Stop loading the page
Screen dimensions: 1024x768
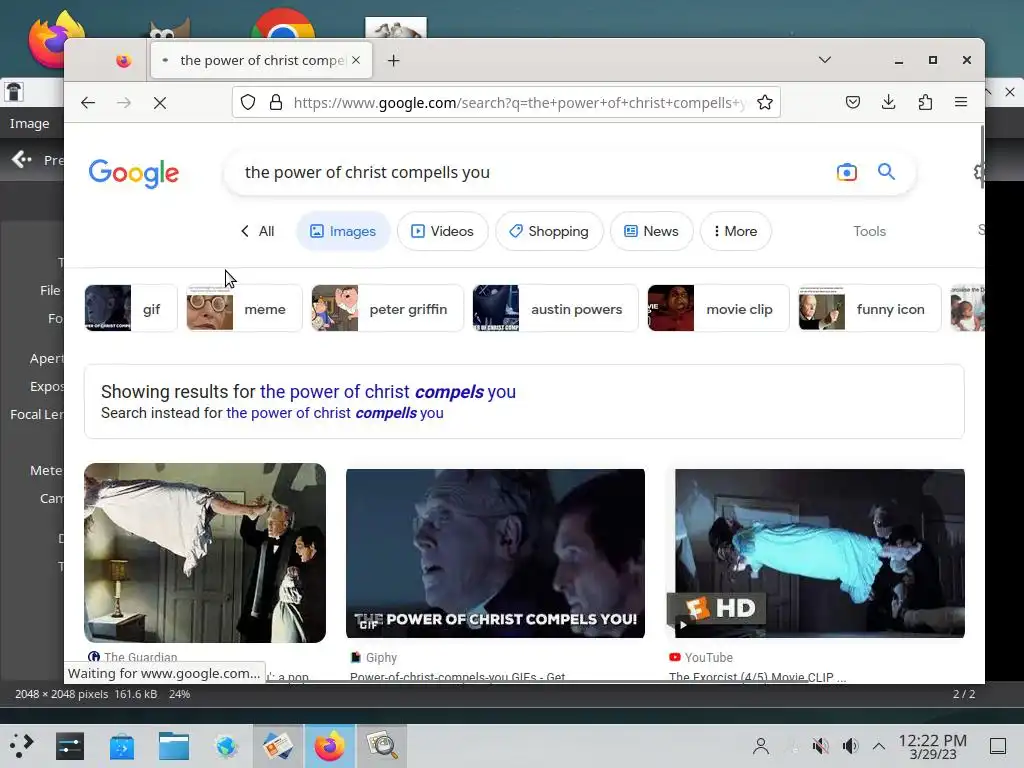coord(159,103)
